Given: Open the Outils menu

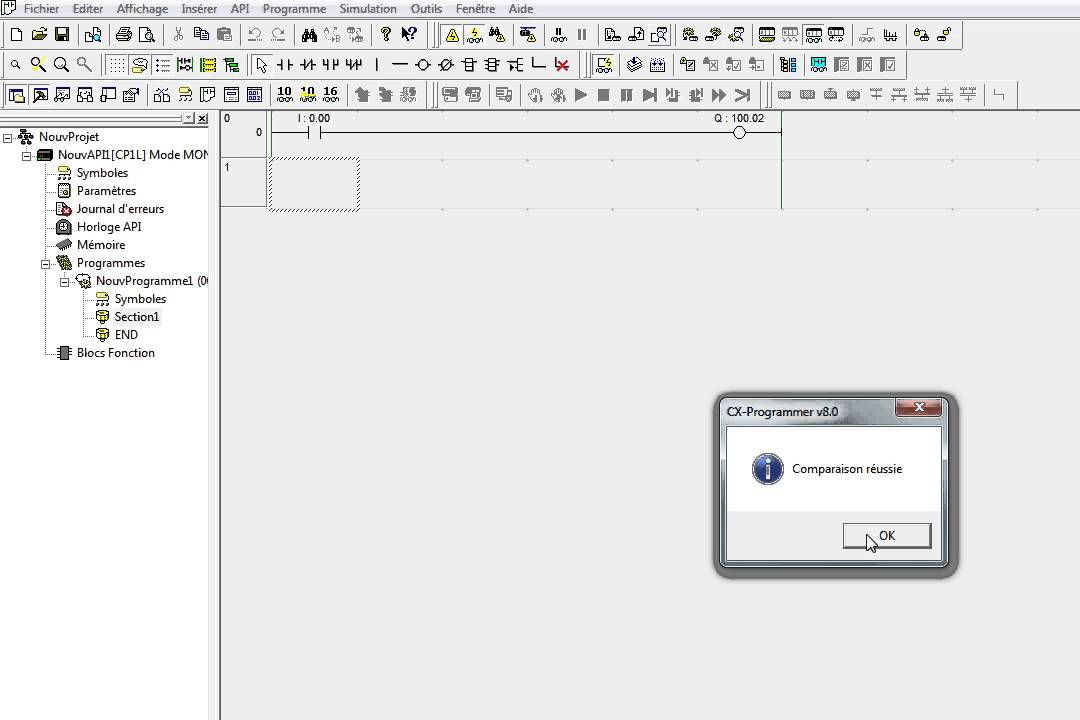Looking at the screenshot, I should 426,9.
